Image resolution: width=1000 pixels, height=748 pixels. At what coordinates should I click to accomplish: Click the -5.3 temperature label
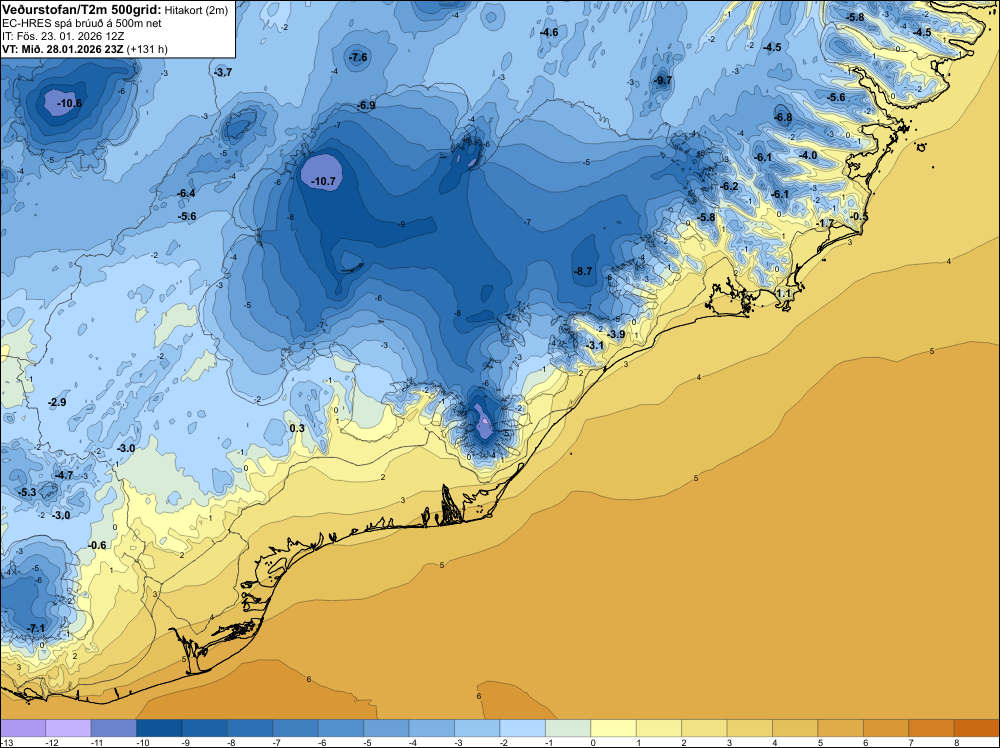(x=27, y=492)
